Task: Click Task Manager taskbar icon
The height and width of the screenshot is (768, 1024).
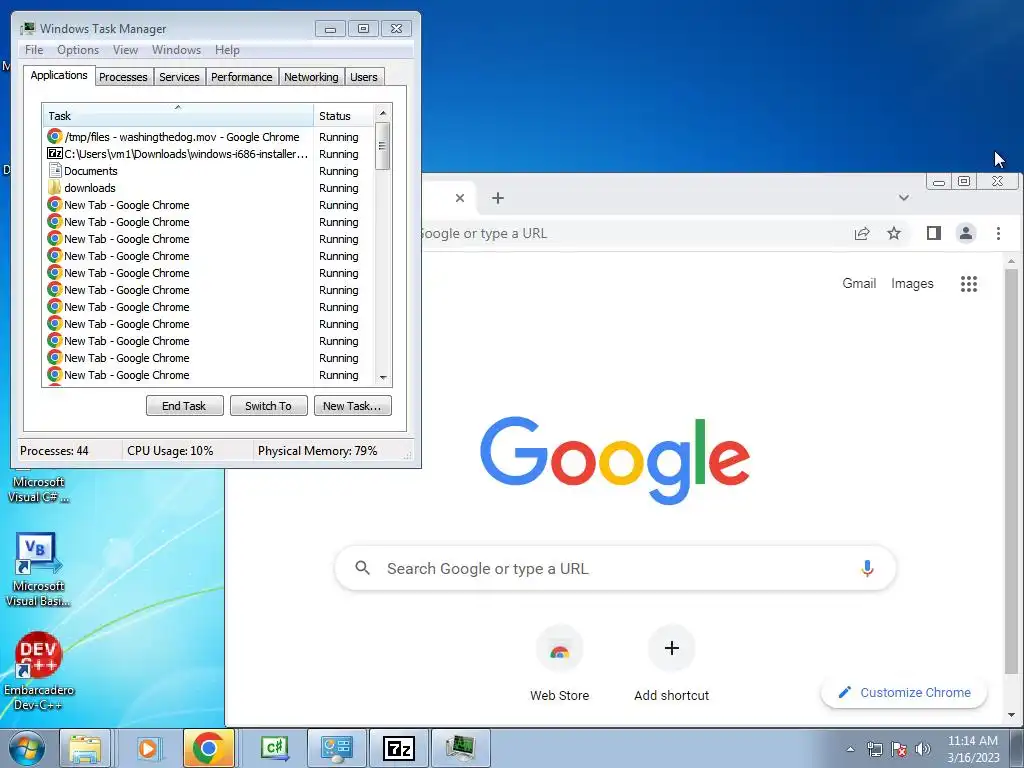Action: pyautogui.click(x=461, y=748)
